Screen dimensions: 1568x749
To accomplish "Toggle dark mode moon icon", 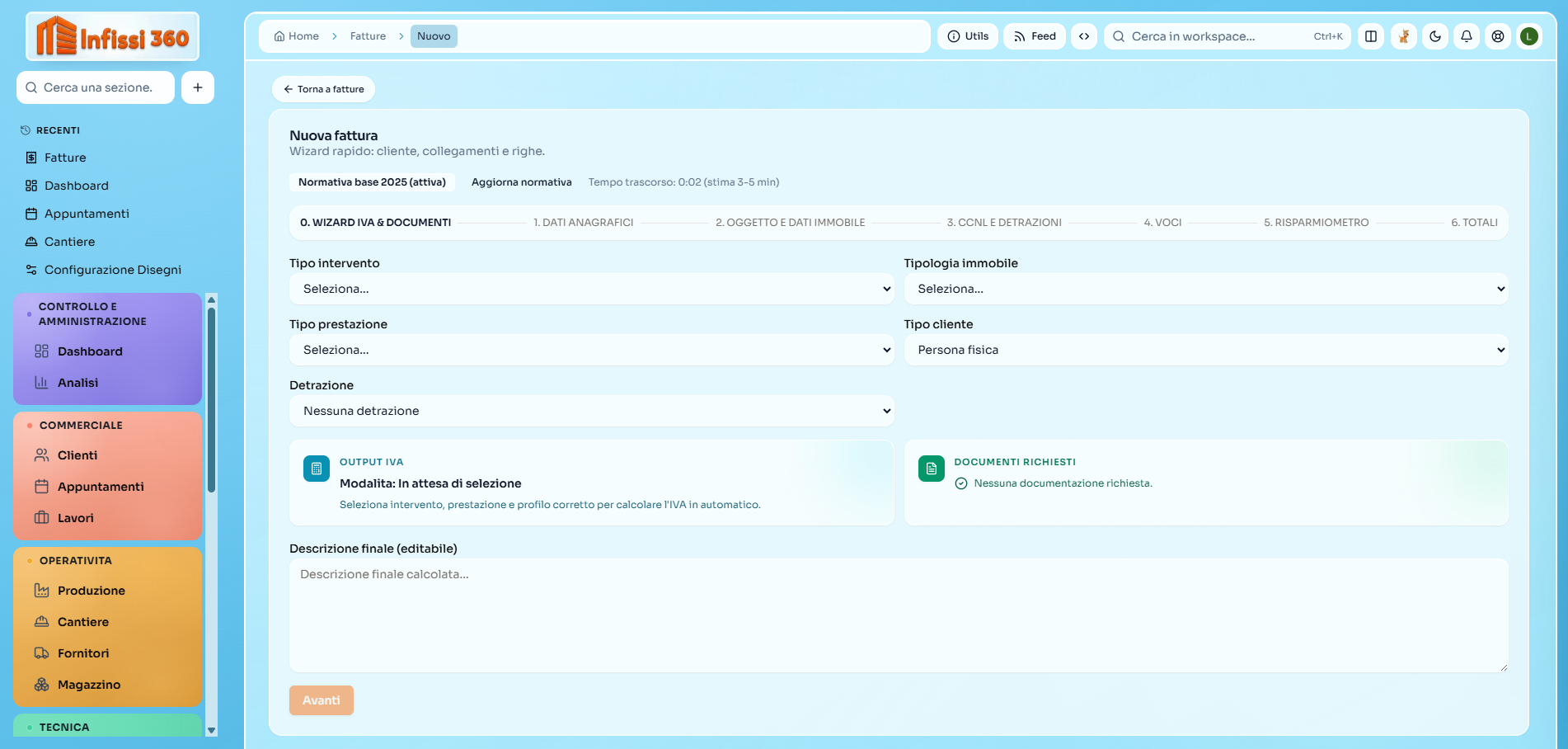I will click(x=1435, y=36).
